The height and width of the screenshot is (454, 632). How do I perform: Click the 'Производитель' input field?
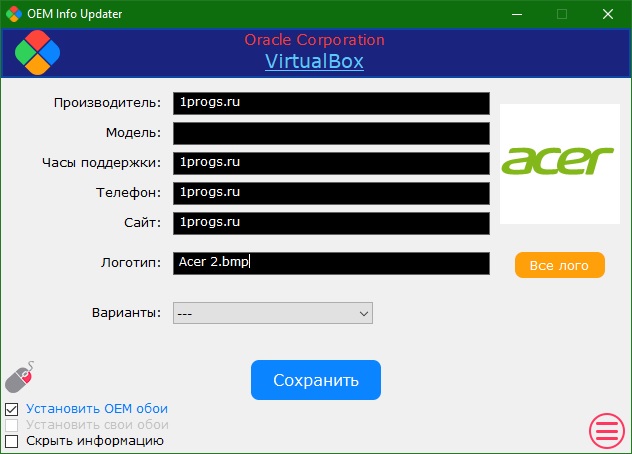pos(331,103)
